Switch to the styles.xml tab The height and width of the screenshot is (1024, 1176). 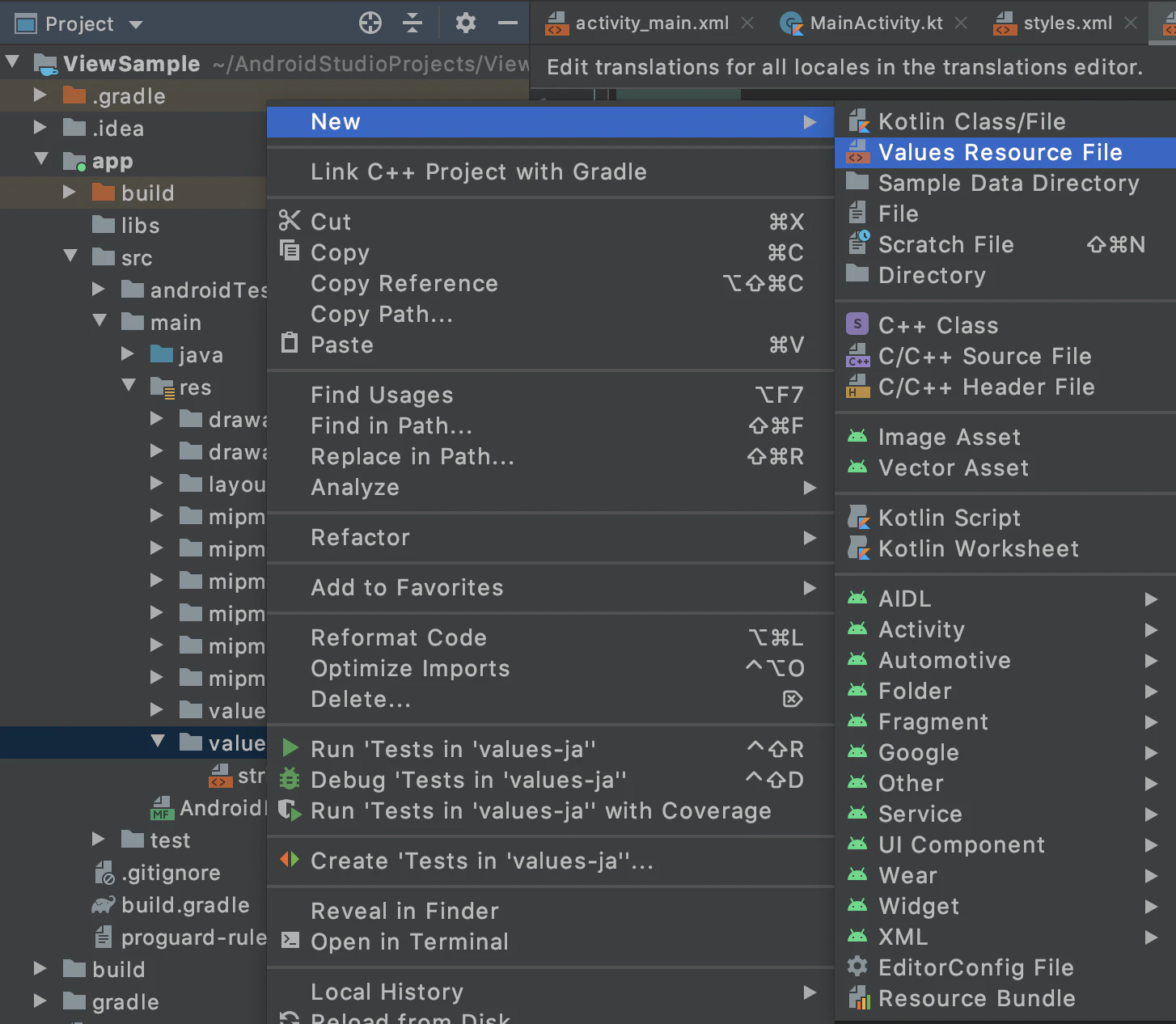(1068, 23)
